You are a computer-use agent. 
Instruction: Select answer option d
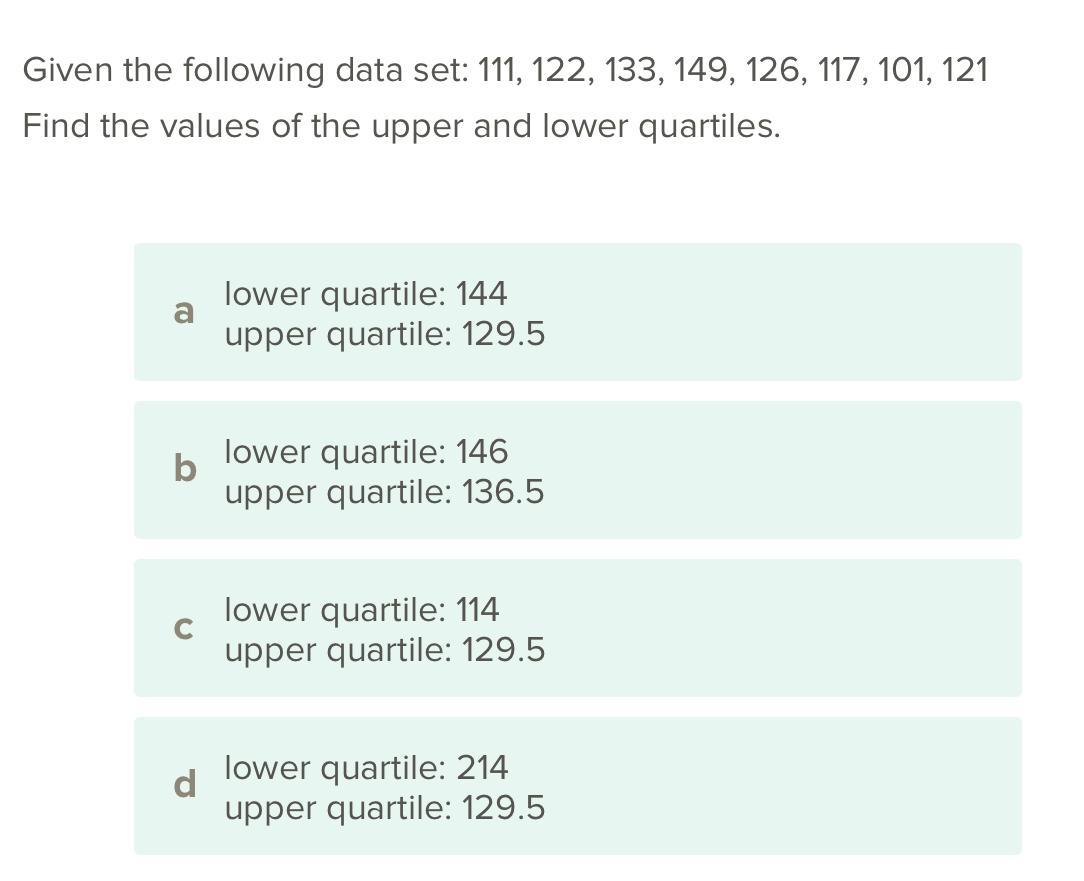point(577,786)
